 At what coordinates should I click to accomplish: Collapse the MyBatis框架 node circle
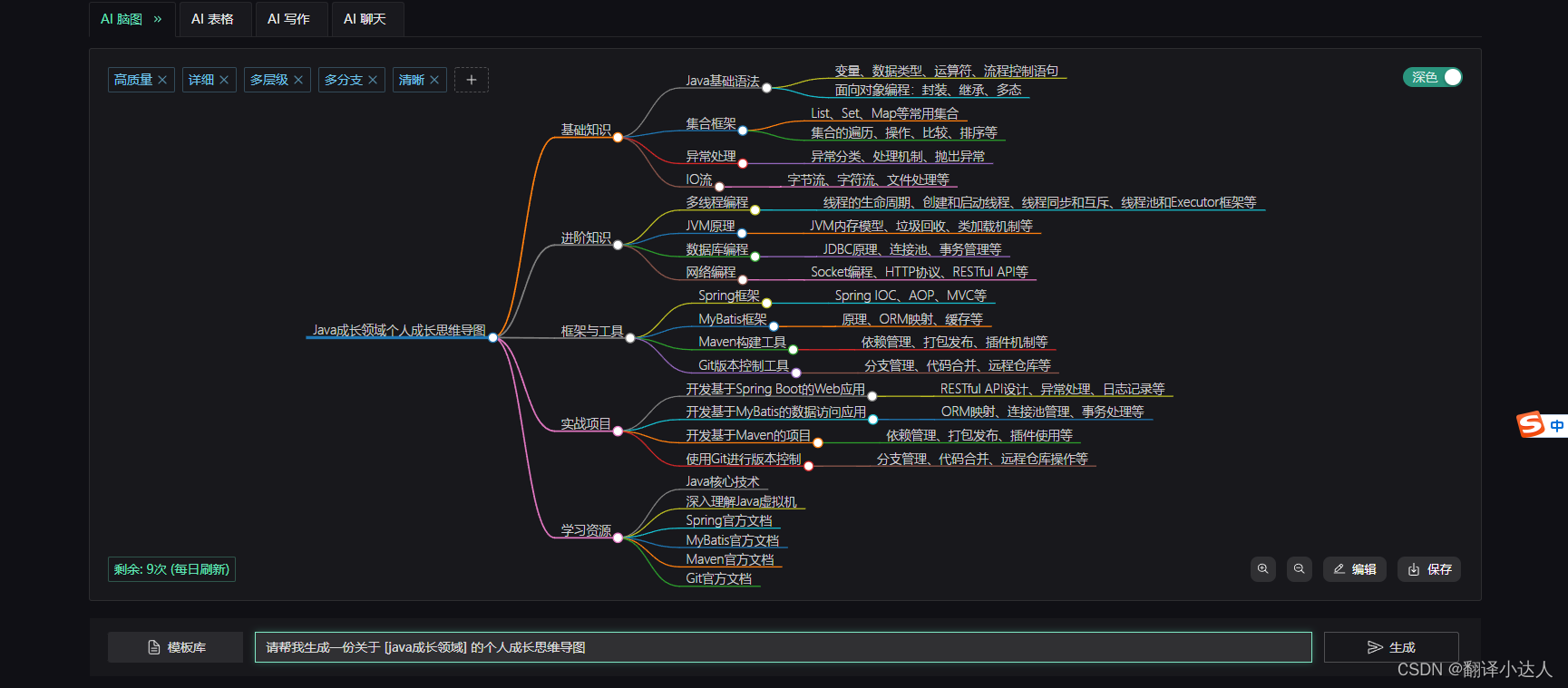[774, 326]
